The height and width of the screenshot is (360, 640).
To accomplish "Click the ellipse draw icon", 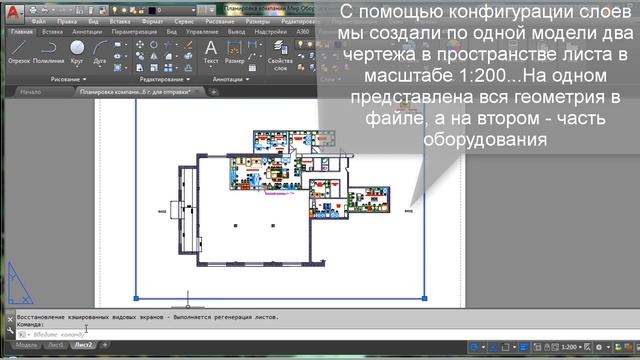I will pos(118,56).
